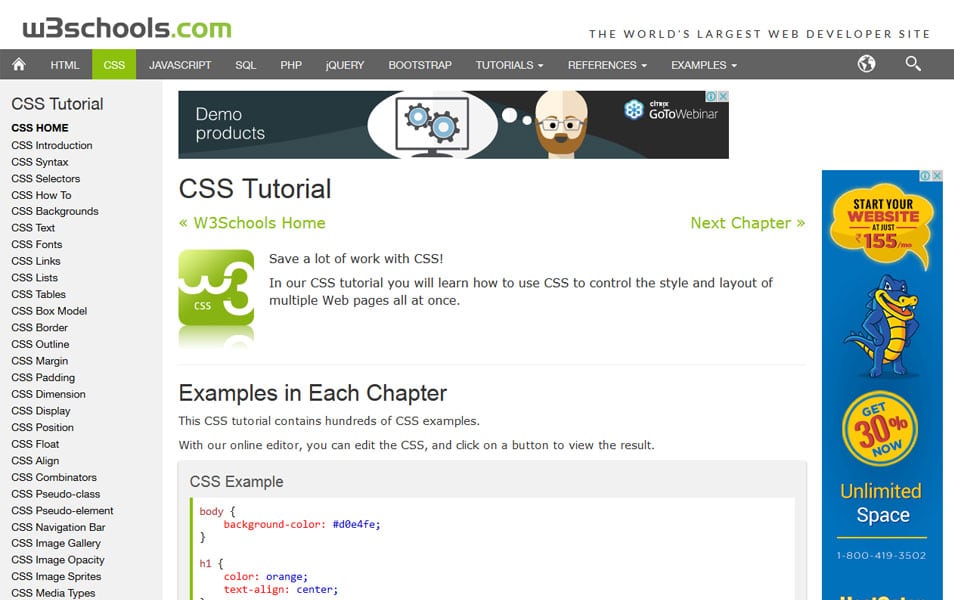The height and width of the screenshot is (600, 954).
Task: Click the ad info icon on banner
Action: coord(711,96)
